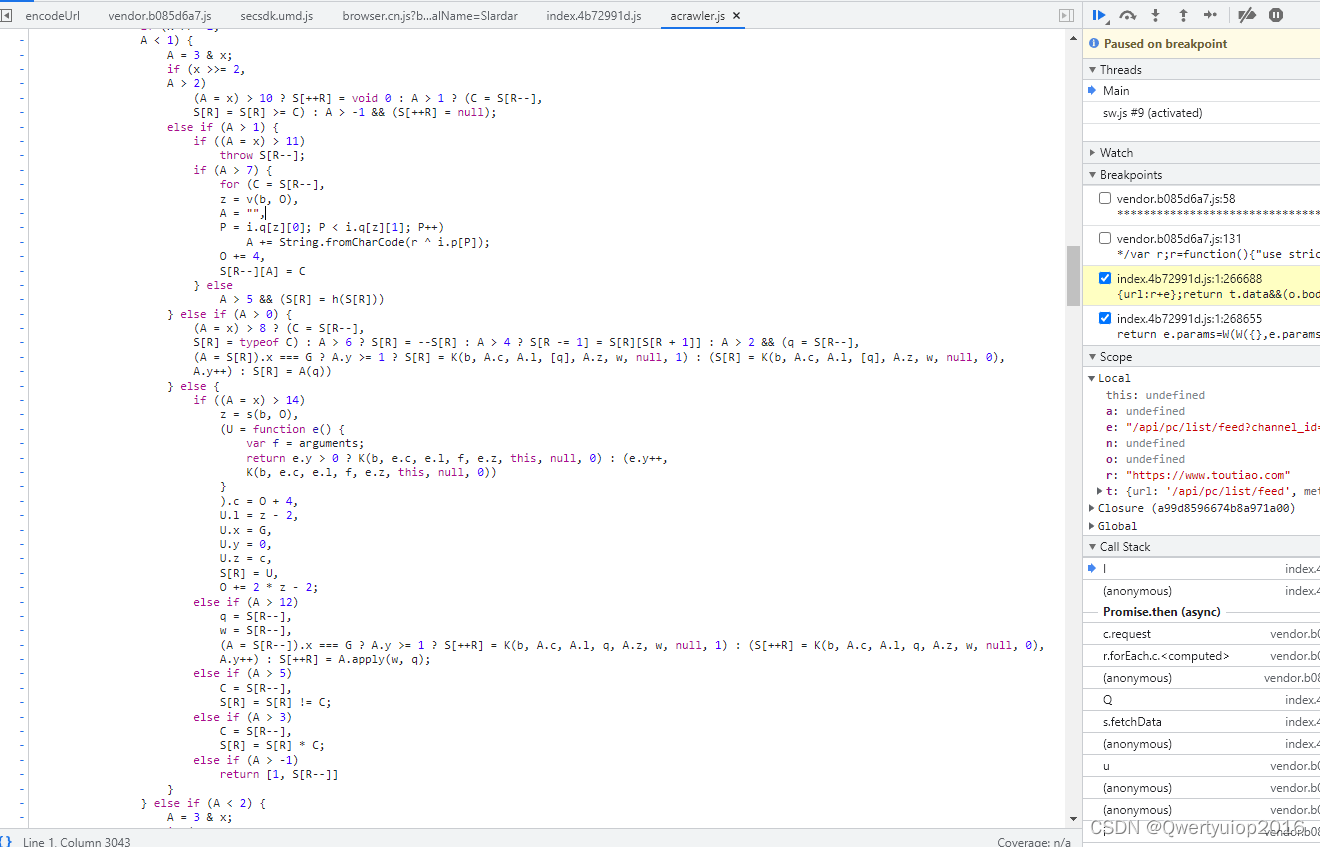This screenshot has height=847, width=1320.
Task: Toggle the file navigator panel icon
Action: pyautogui.click(x=6, y=16)
